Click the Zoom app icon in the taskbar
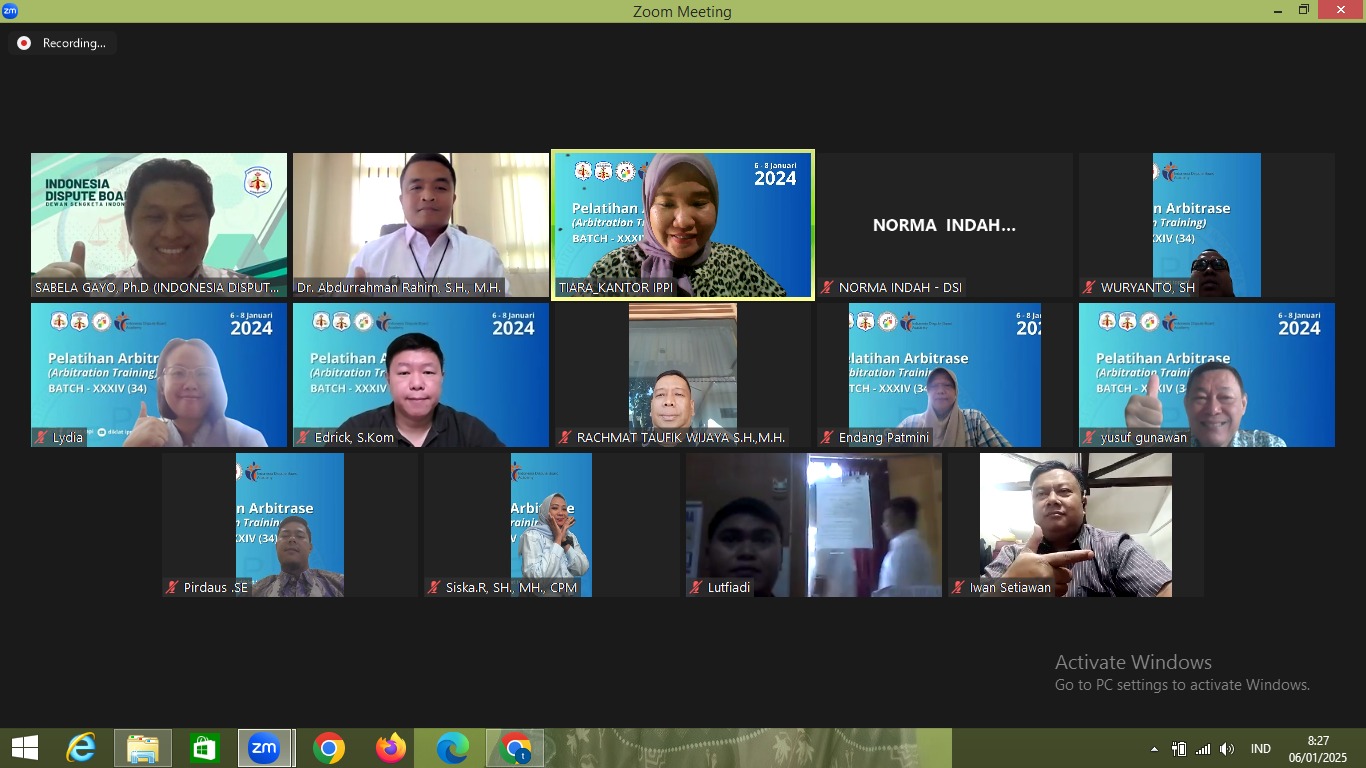This screenshot has height=768, width=1366. coord(265,748)
